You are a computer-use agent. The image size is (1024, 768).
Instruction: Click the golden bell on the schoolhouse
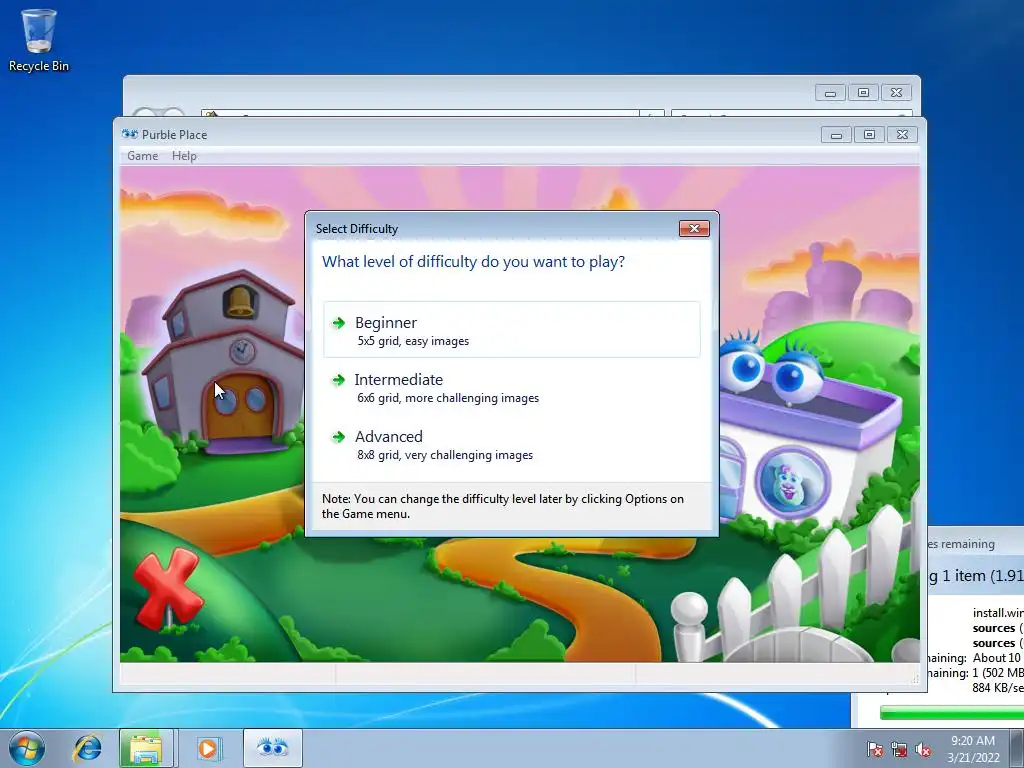(x=240, y=303)
